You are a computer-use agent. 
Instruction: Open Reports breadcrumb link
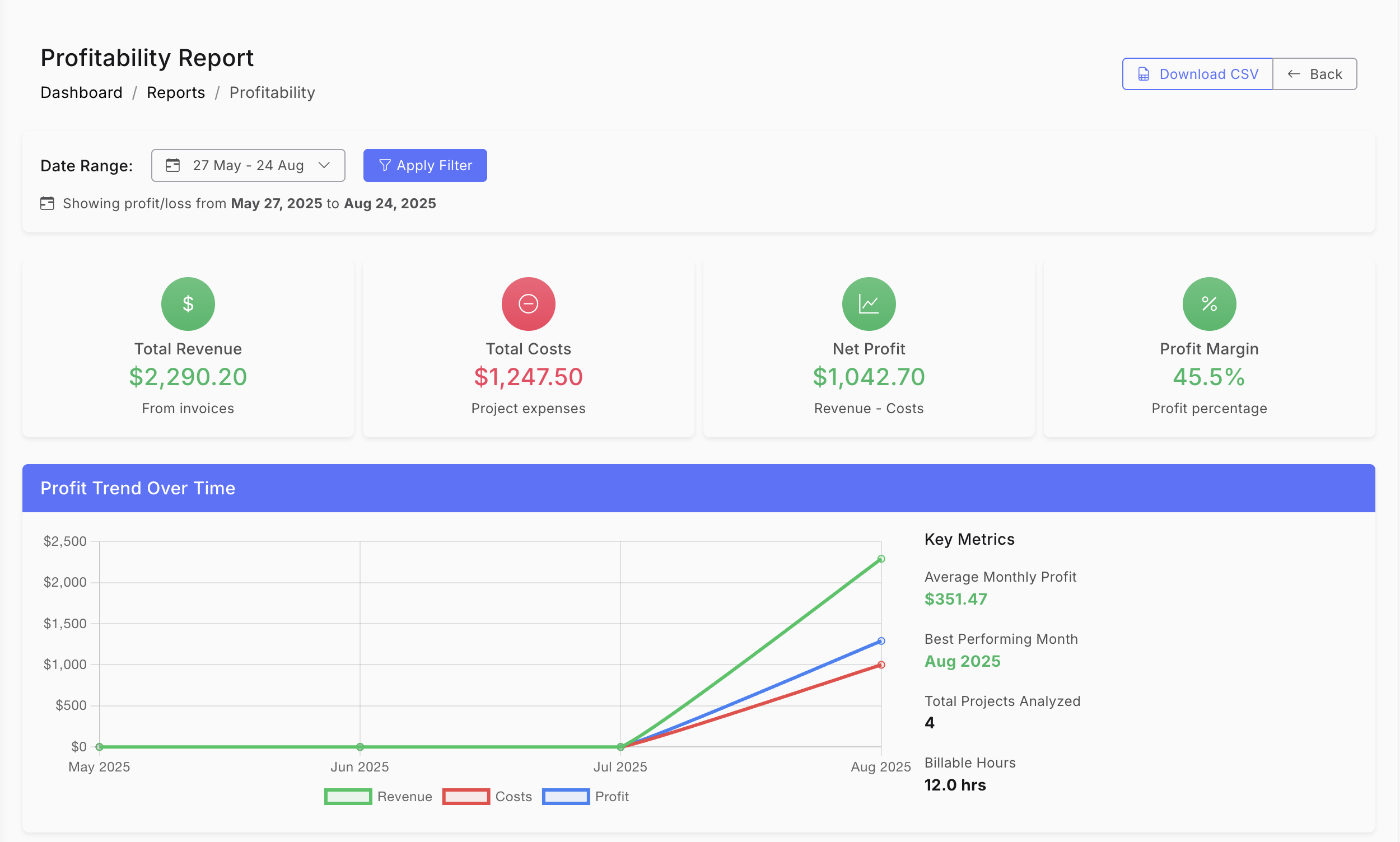click(x=175, y=92)
